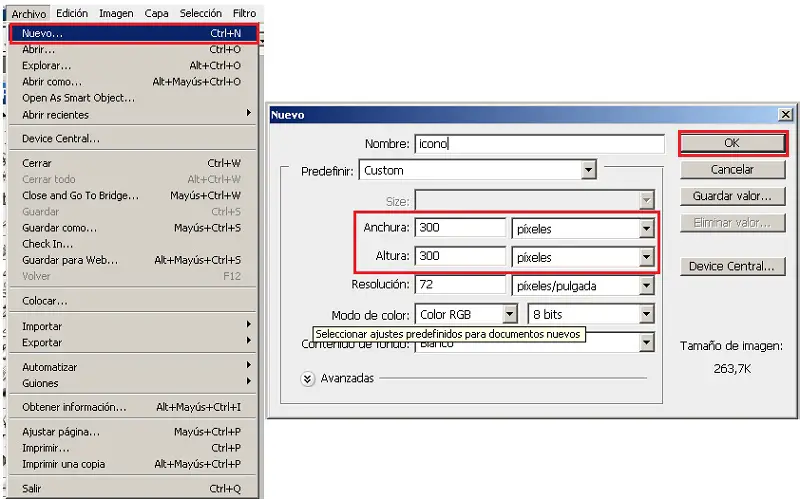Click OK in Nuevo dialog

(732, 143)
